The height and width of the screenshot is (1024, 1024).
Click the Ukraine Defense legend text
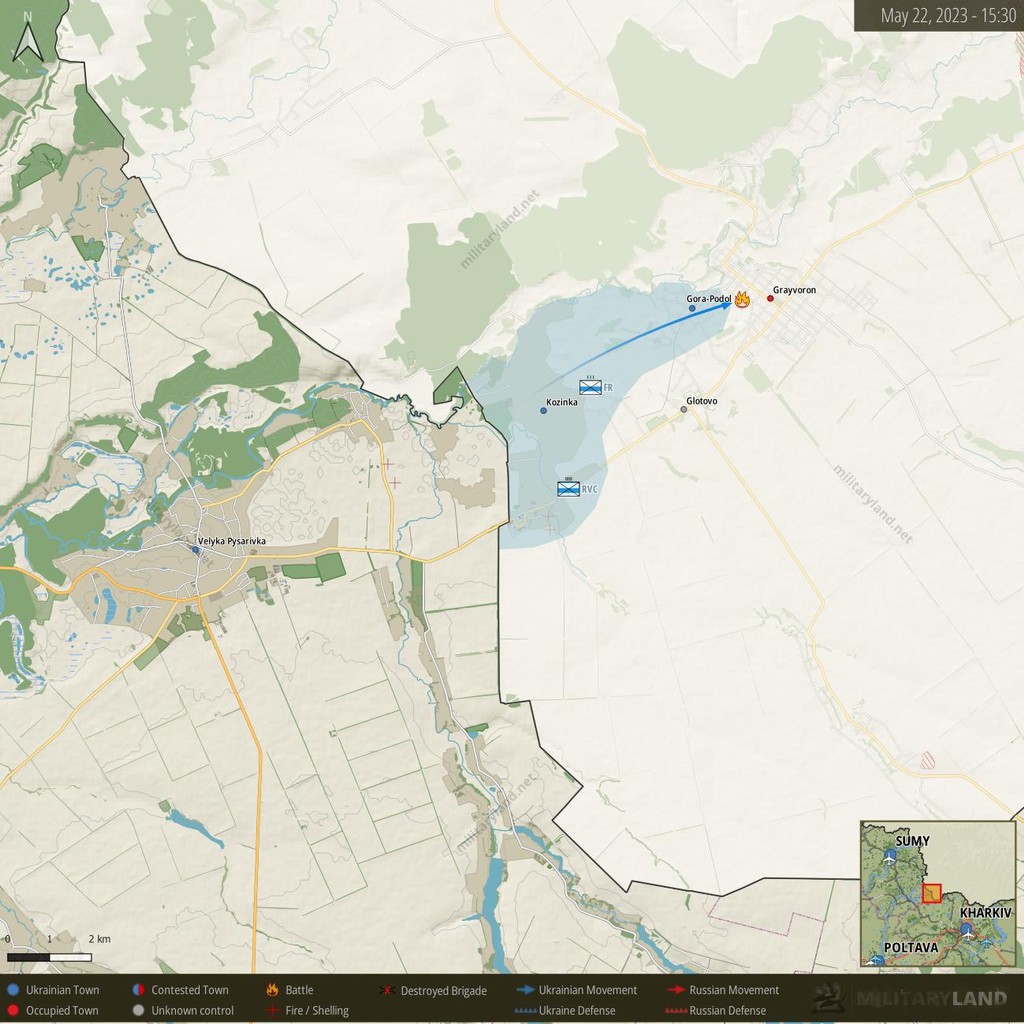(577, 1010)
